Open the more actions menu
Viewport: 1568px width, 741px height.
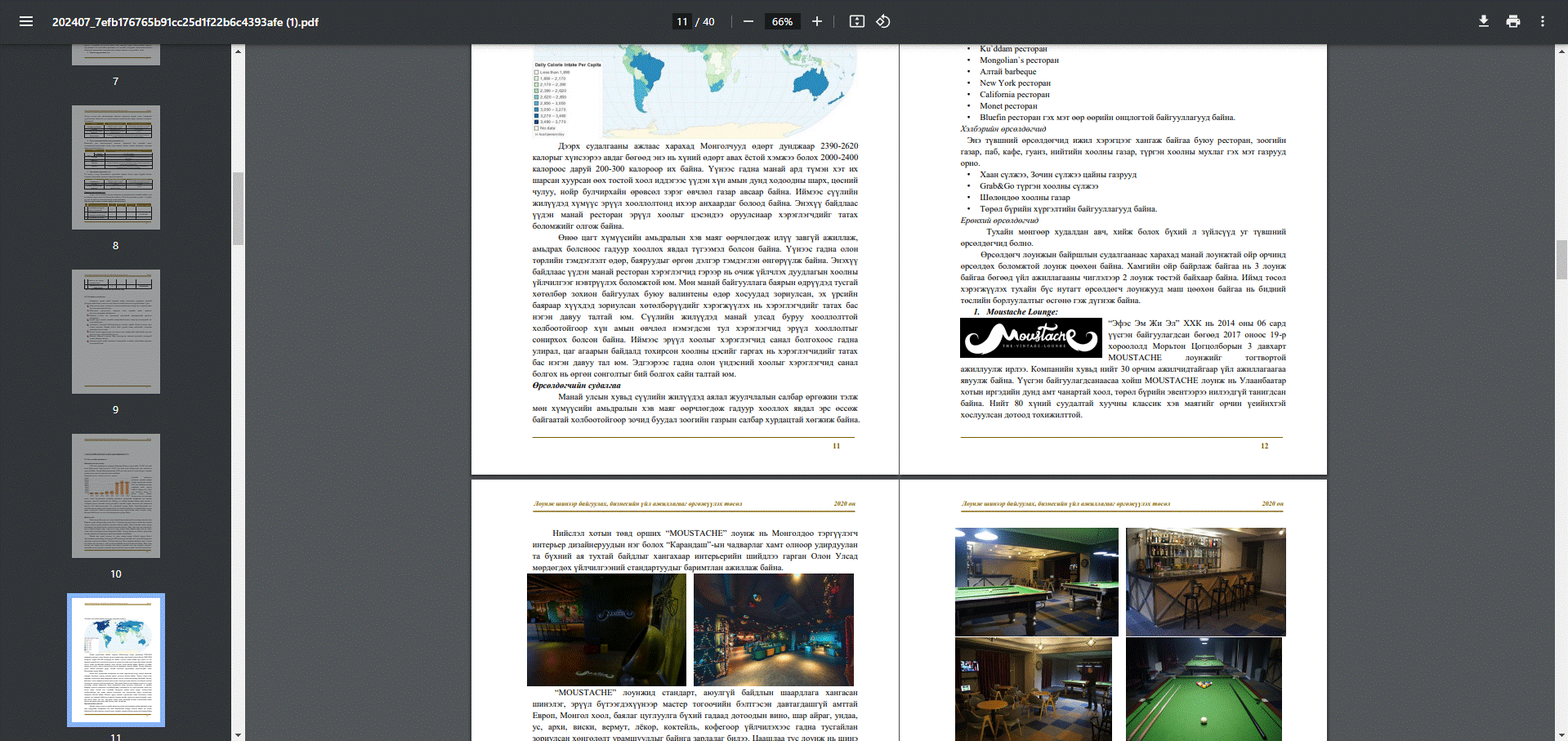pos(1543,21)
